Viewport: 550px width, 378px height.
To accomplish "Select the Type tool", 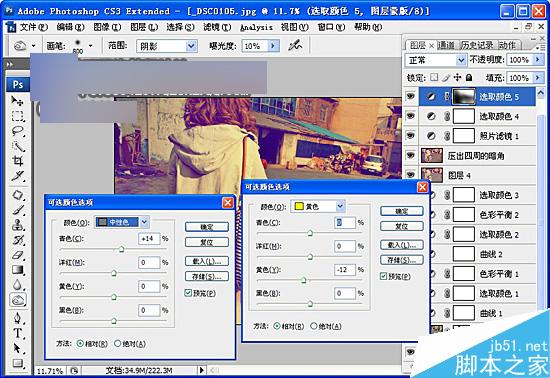I will pyautogui.click(x=17, y=333).
